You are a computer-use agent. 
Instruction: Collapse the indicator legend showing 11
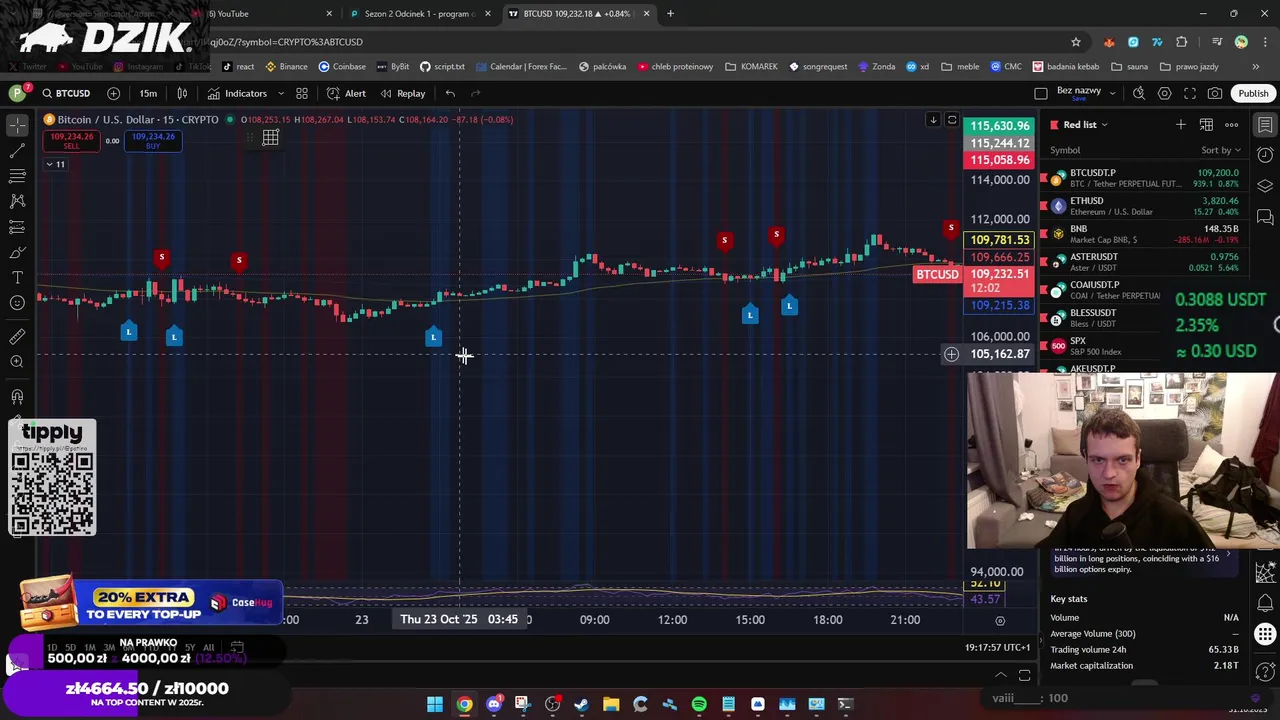pyautogui.click(x=54, y=164)
